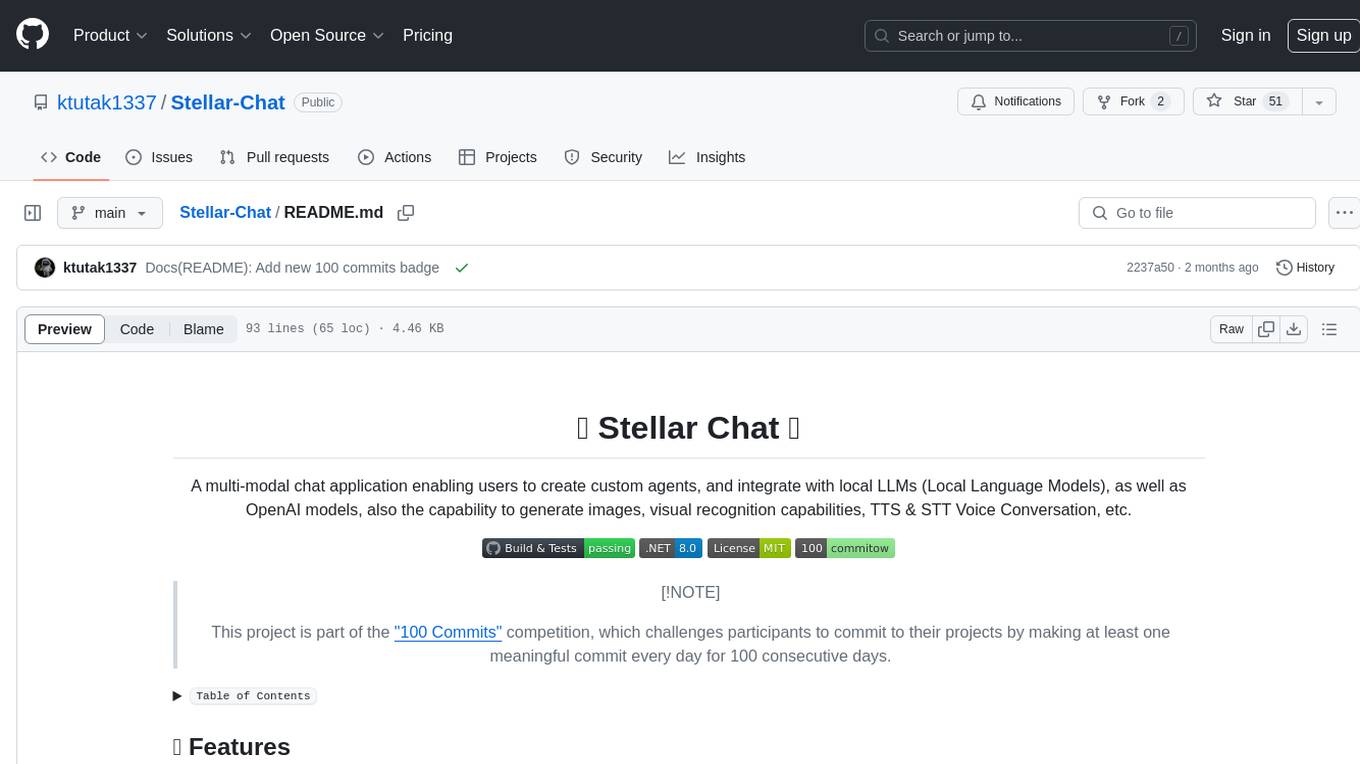Screen dimensions: 1360x764
Task: Select the Preview view
Action: [65, 329]
